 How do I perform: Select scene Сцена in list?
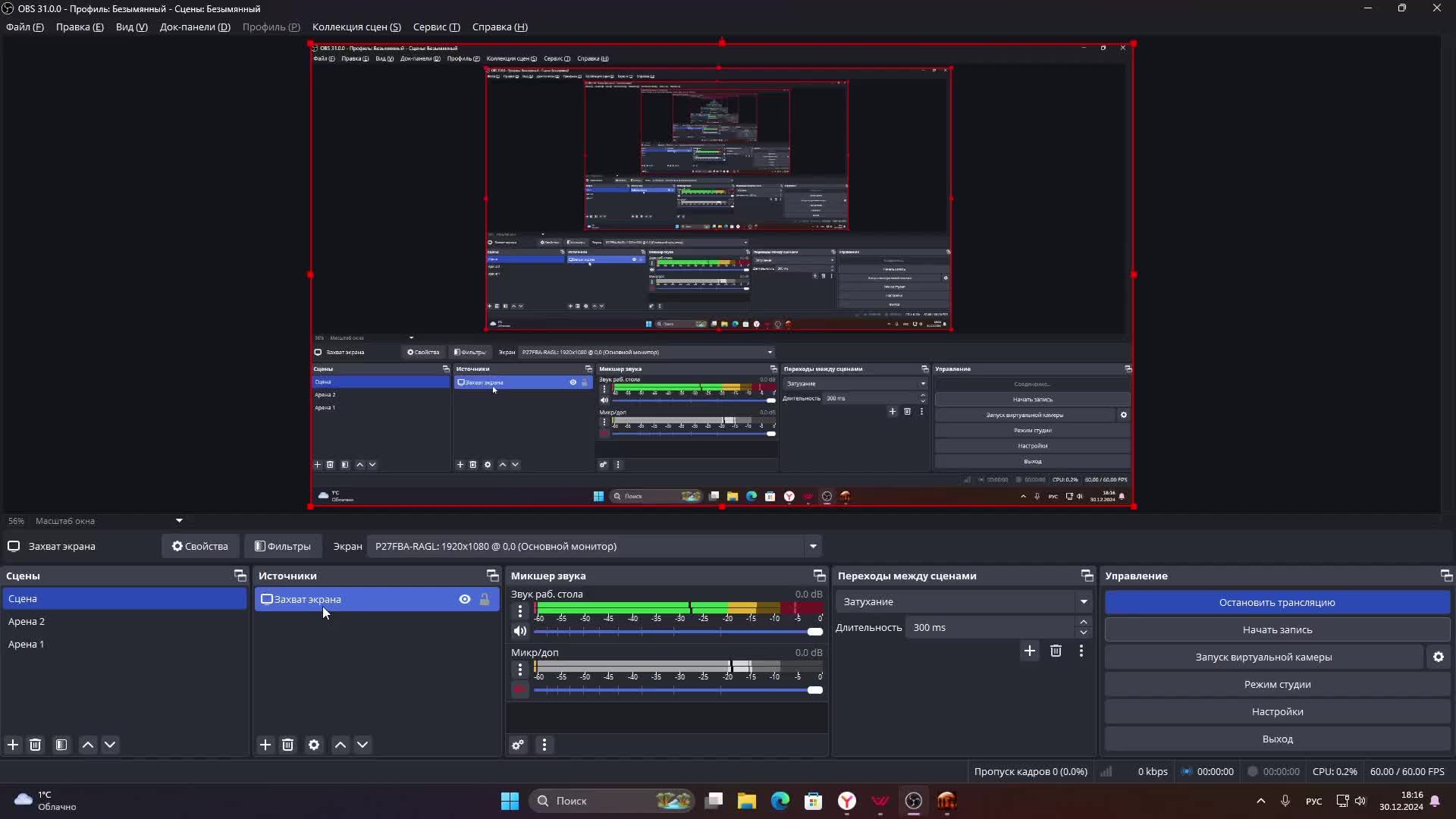[124, 598]
